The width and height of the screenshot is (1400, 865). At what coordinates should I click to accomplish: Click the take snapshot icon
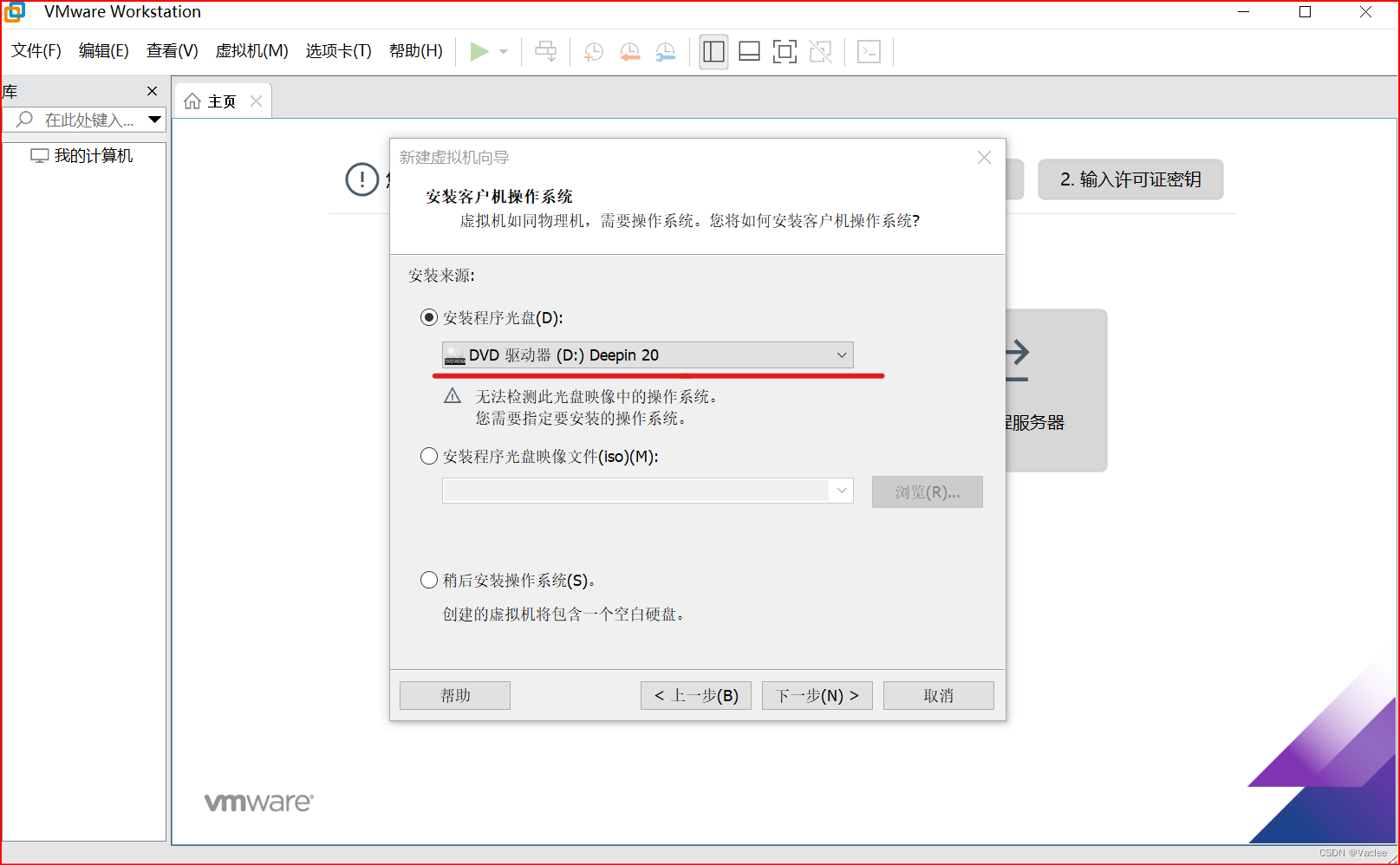pos(594,52)
